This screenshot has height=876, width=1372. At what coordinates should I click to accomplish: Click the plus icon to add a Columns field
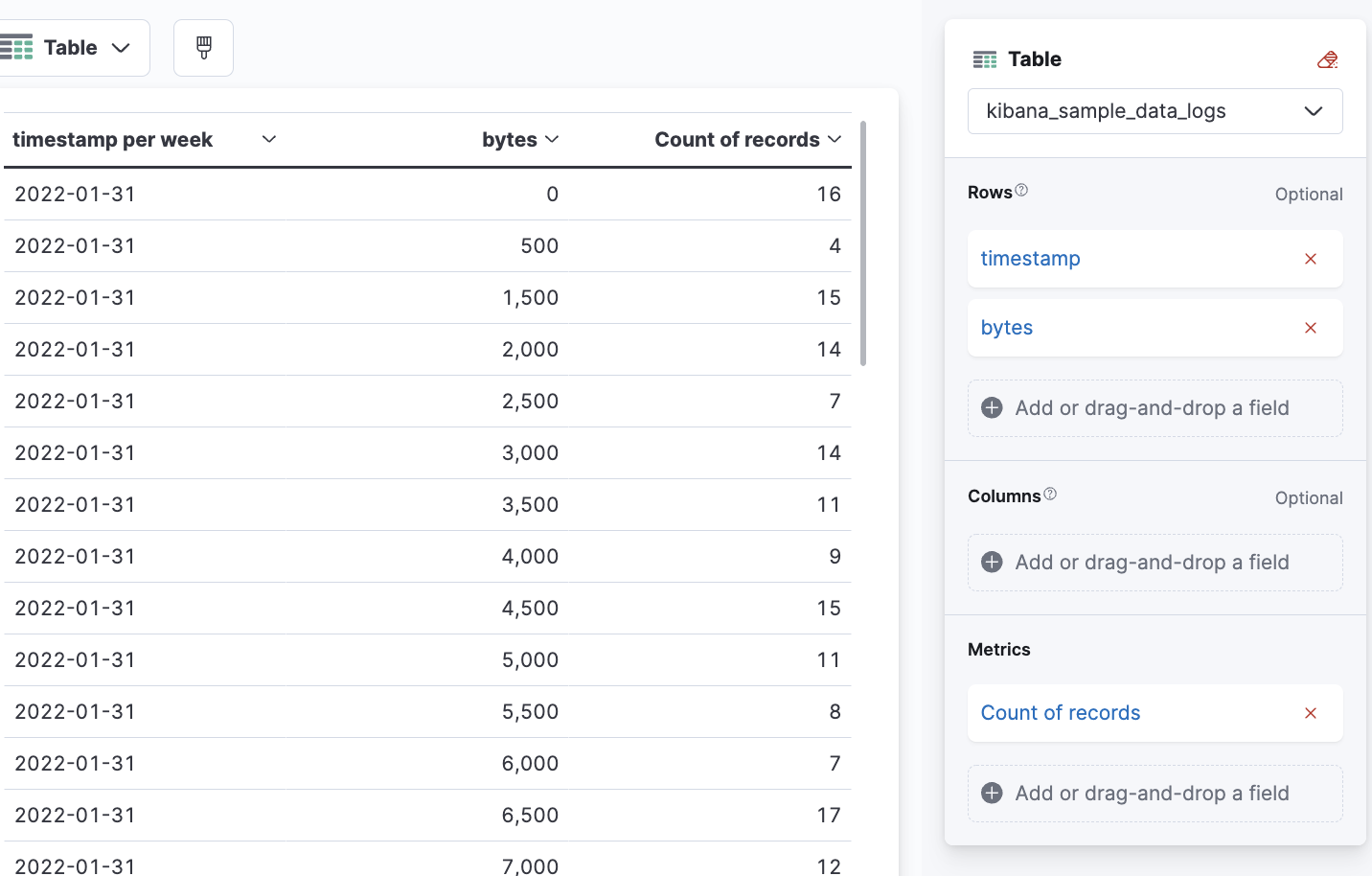[x=991, y=563]
